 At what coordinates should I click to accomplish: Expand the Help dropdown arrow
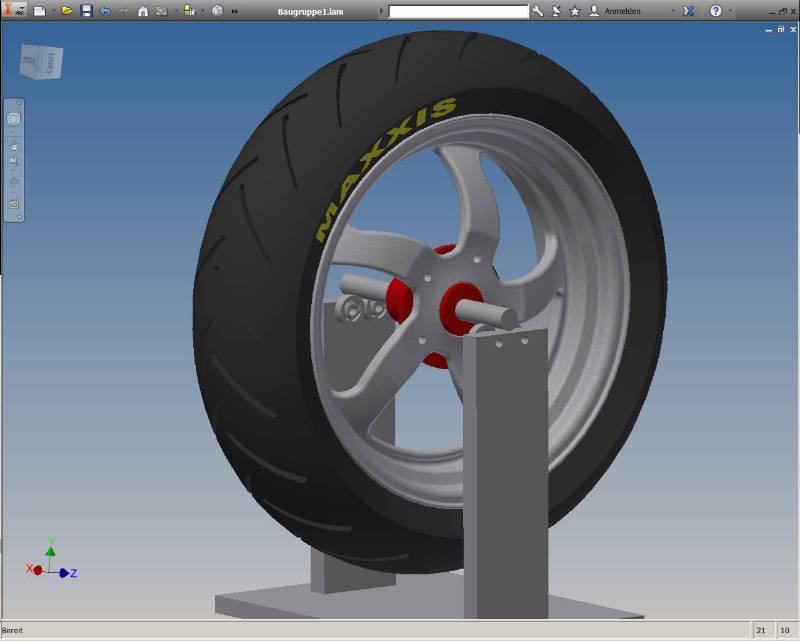coord(730,11)
